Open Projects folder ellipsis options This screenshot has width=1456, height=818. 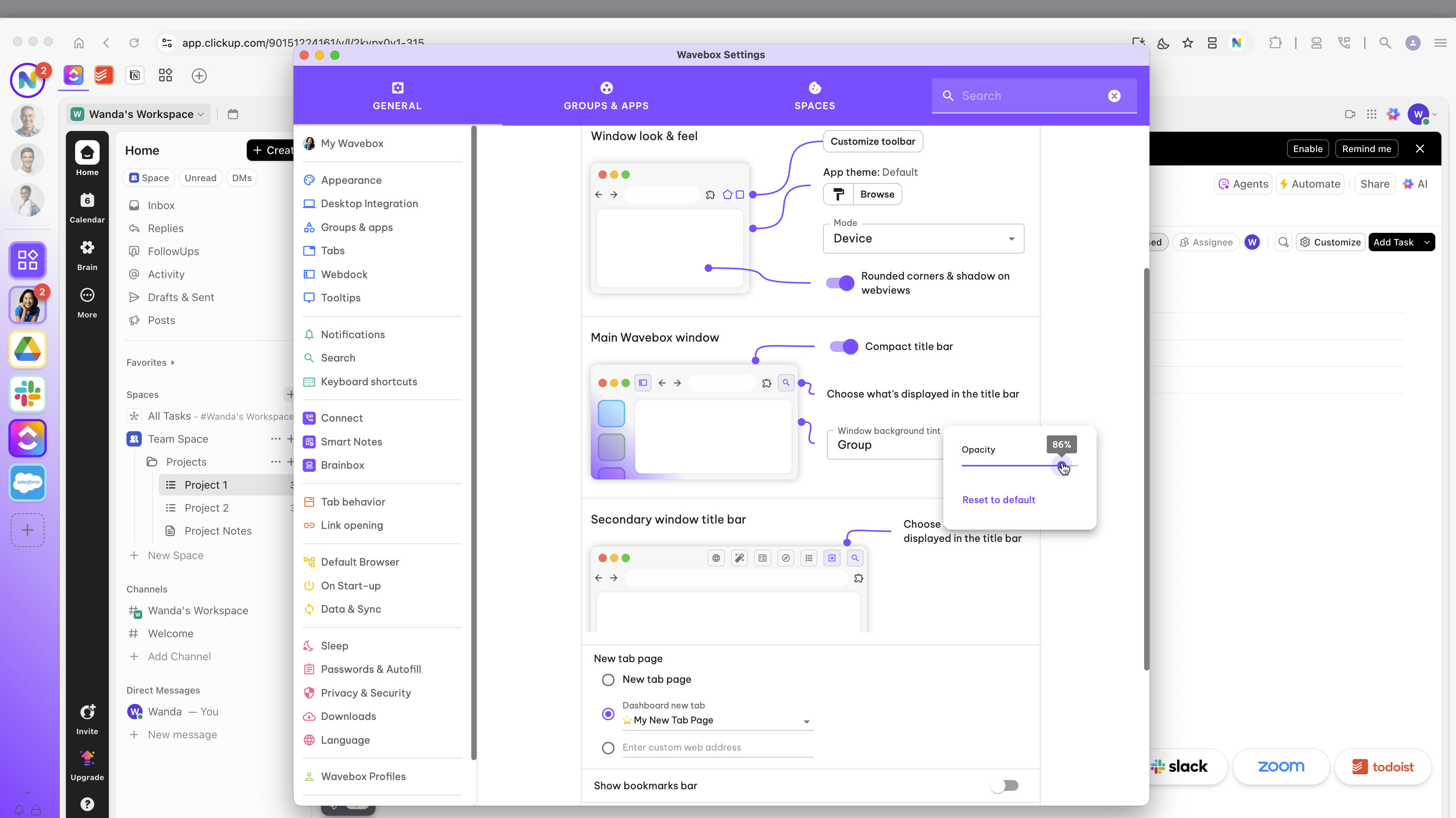275,462
